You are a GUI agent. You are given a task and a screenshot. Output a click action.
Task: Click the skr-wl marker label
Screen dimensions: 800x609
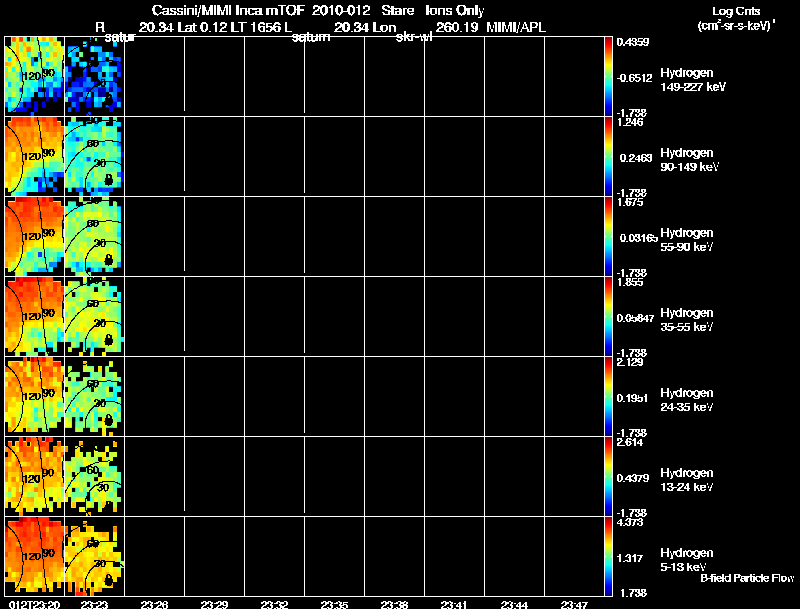pos(414,38)
